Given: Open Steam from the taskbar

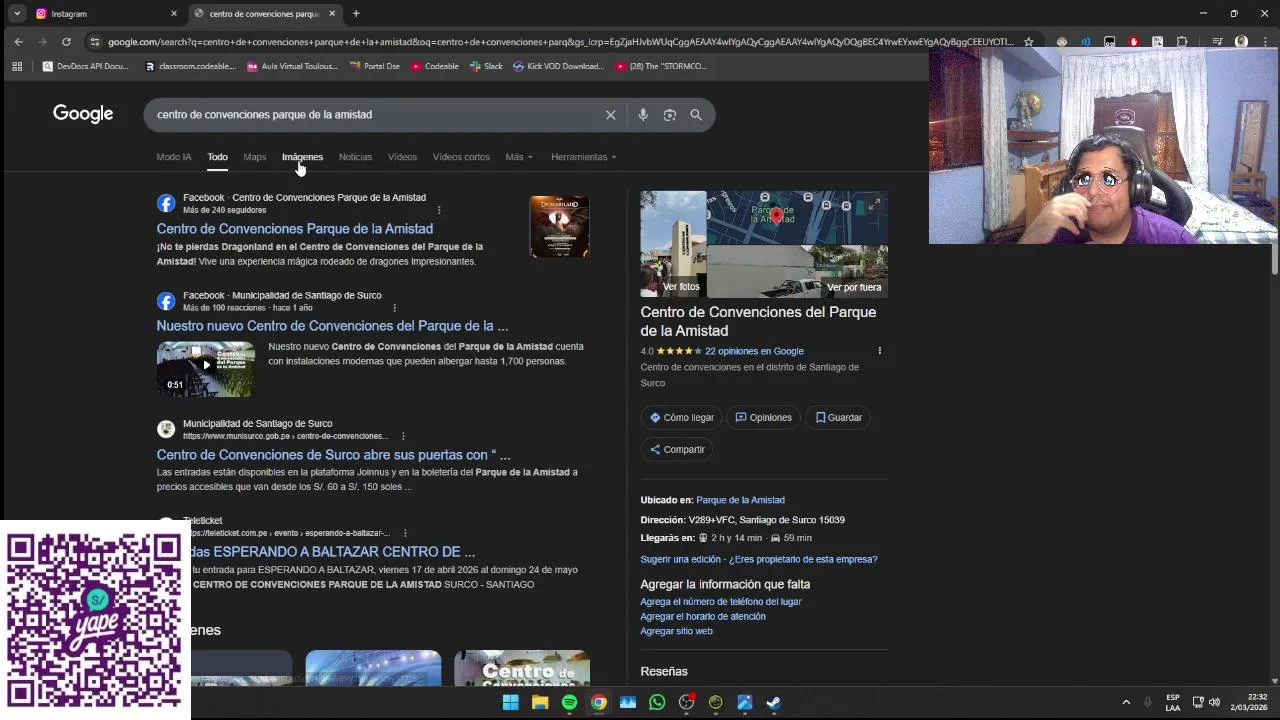Looking at the screenshot, I should [x=773, y=702].
